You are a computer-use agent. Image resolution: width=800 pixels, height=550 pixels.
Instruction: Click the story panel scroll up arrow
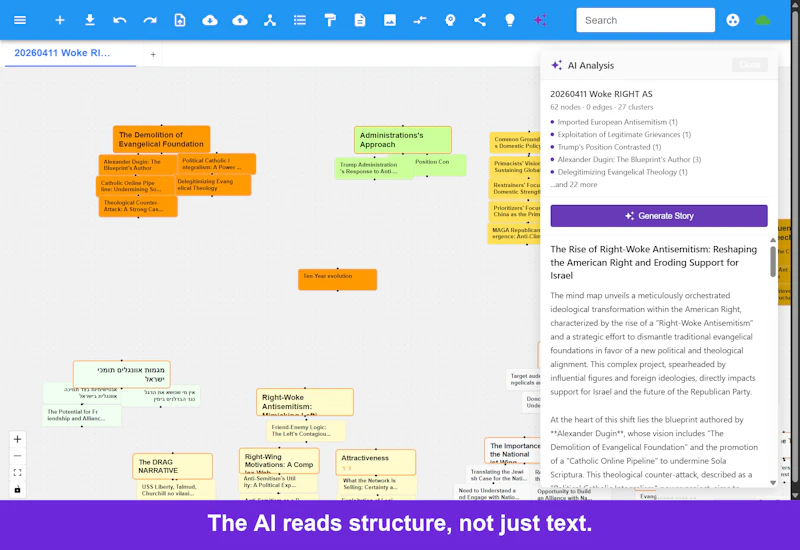pos(772,240)
